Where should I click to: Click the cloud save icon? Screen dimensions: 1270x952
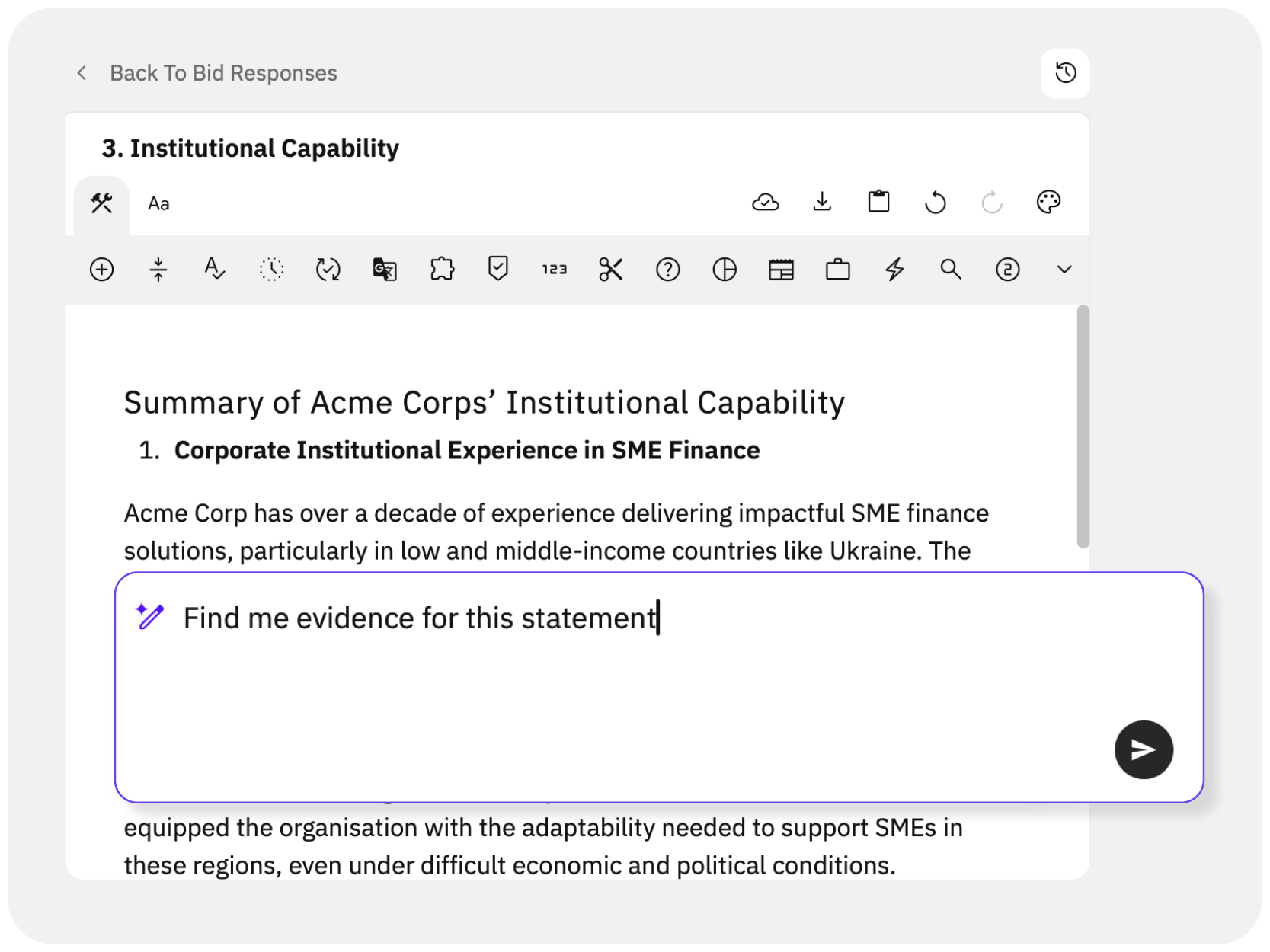pyautogui.click(x=765, y=202)
